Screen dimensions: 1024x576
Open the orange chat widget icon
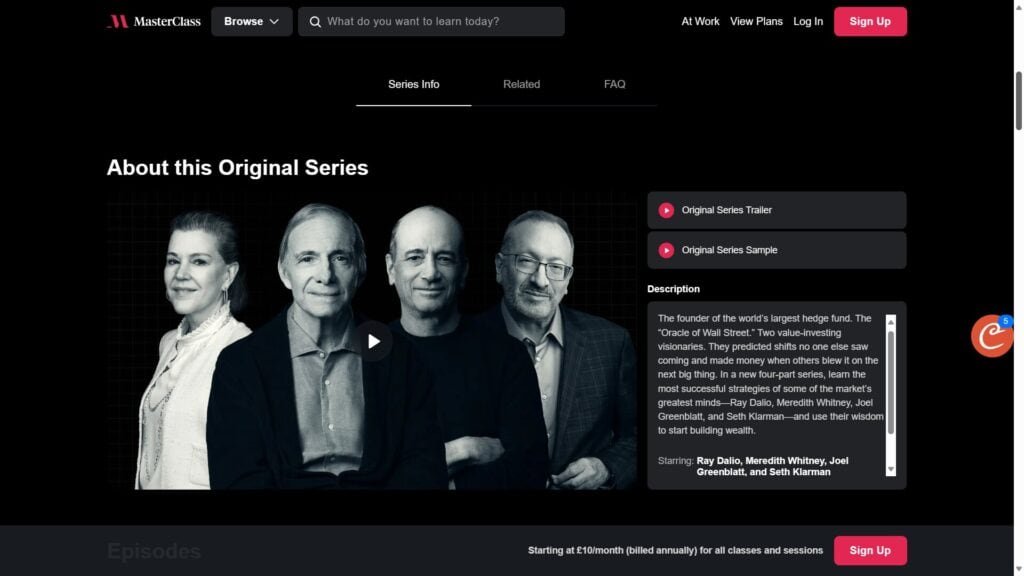[x=991, y=336]
